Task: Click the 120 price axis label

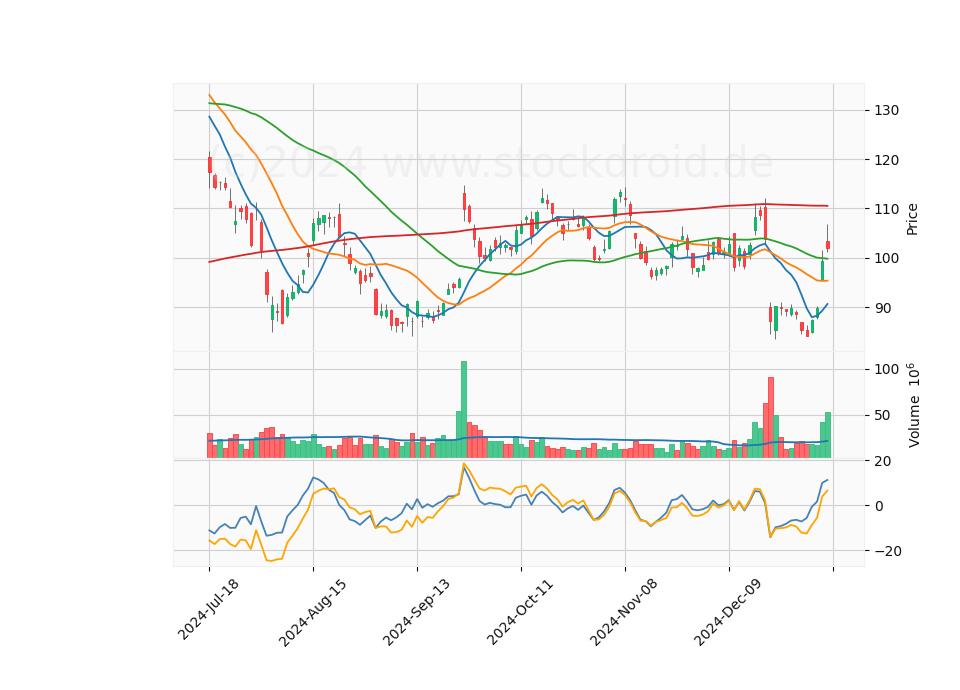Action: click(x=887, y=160)
